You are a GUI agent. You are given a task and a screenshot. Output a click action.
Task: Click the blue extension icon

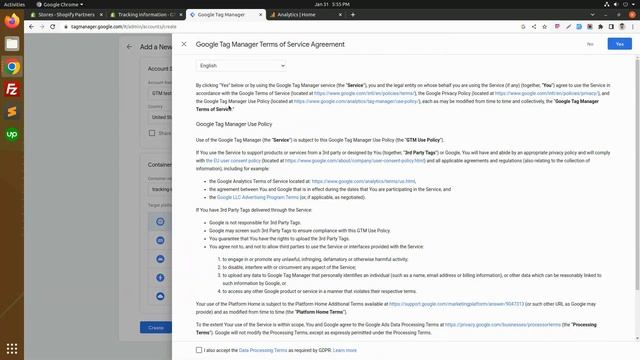click(579, 27)
